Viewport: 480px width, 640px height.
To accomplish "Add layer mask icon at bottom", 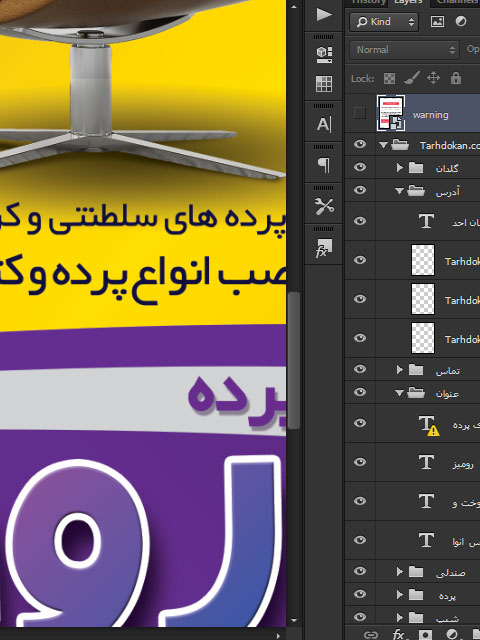I will pos(425,635).
